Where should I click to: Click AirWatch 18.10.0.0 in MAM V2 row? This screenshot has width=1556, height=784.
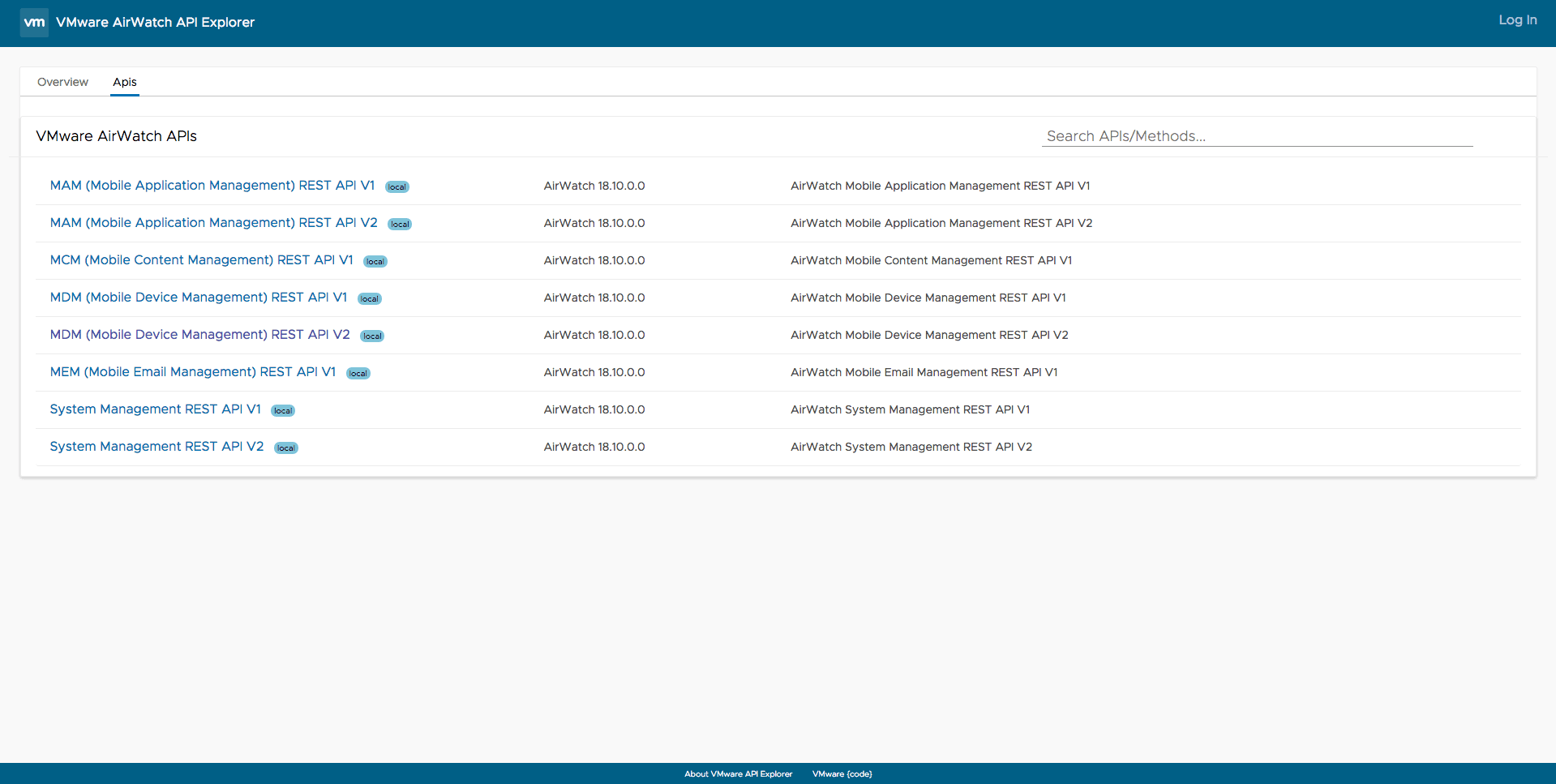click(594, 223)
